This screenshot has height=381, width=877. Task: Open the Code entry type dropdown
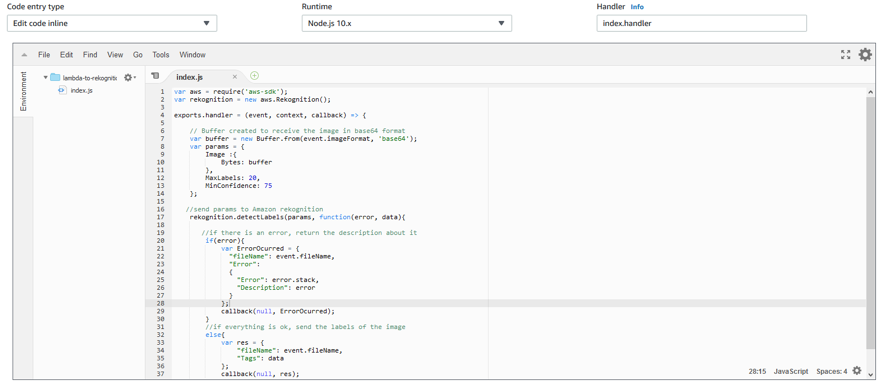[112, 23]
